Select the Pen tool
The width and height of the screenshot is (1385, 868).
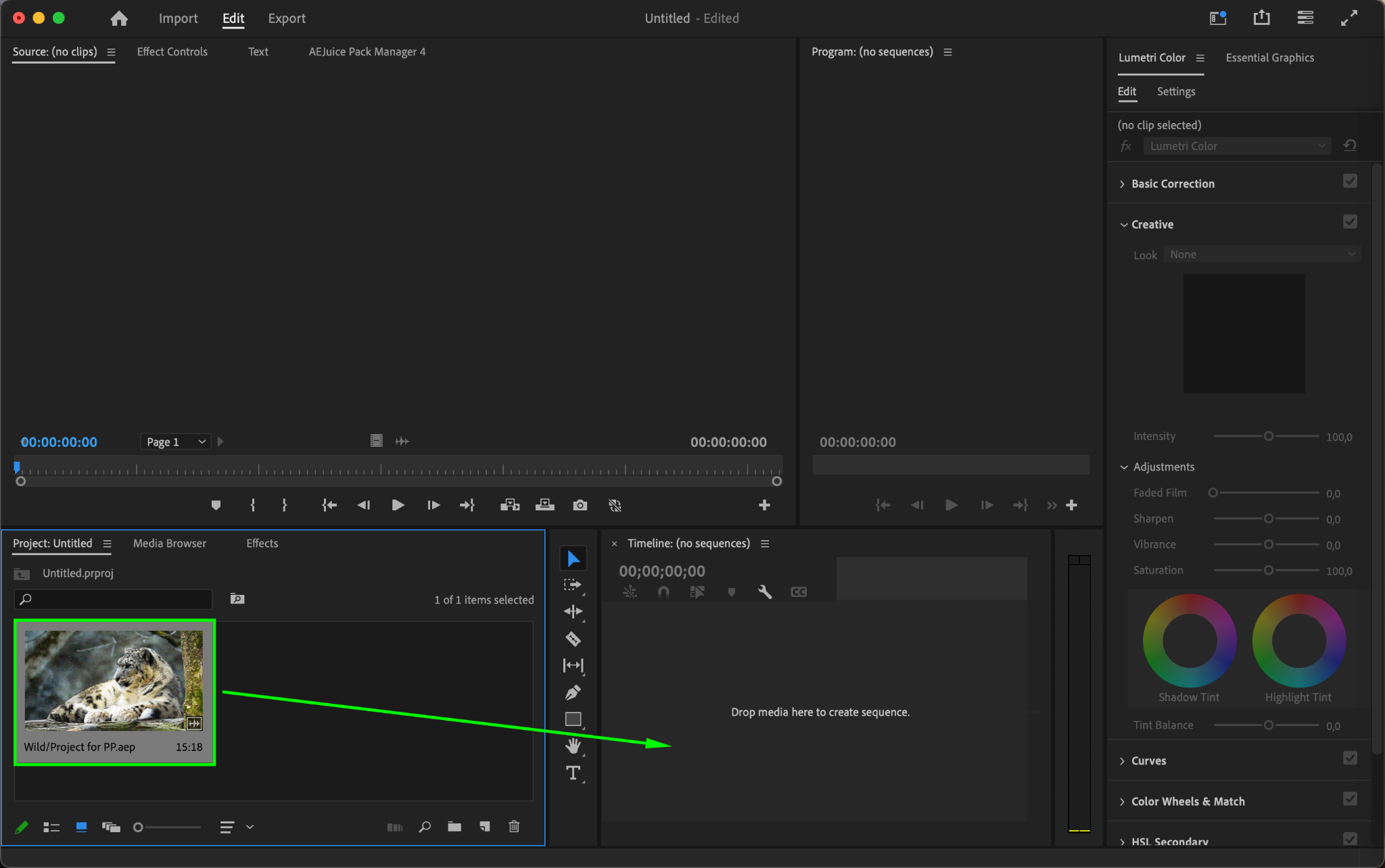(x=573, y=692)
